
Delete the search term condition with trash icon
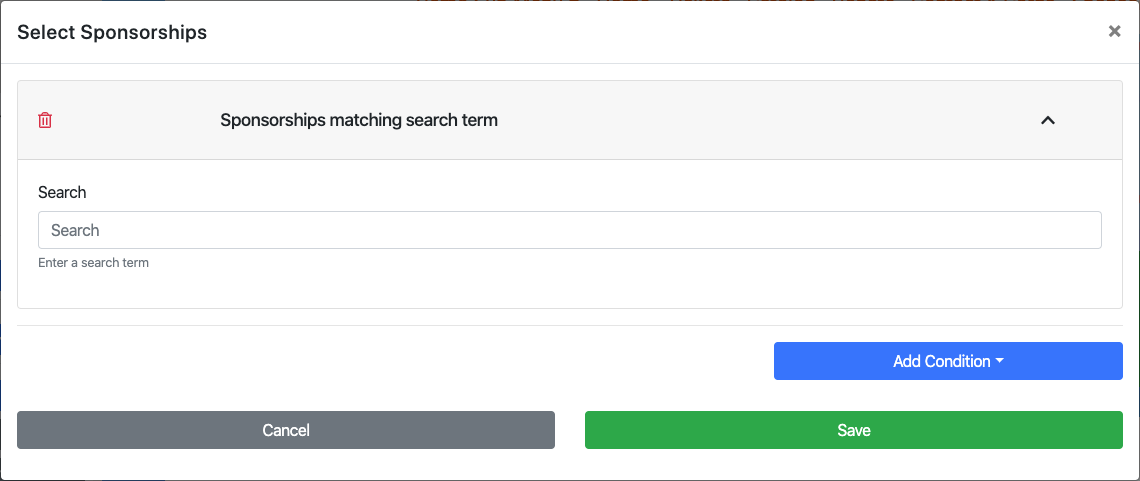point(45,120)
